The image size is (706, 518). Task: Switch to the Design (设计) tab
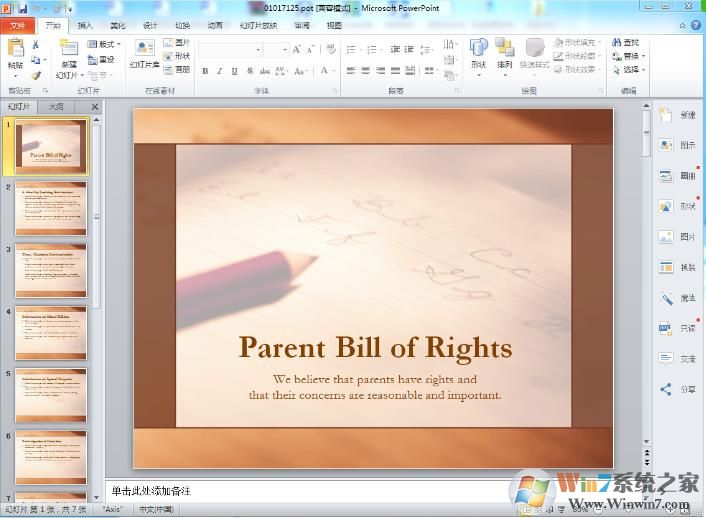click(150, 25)
